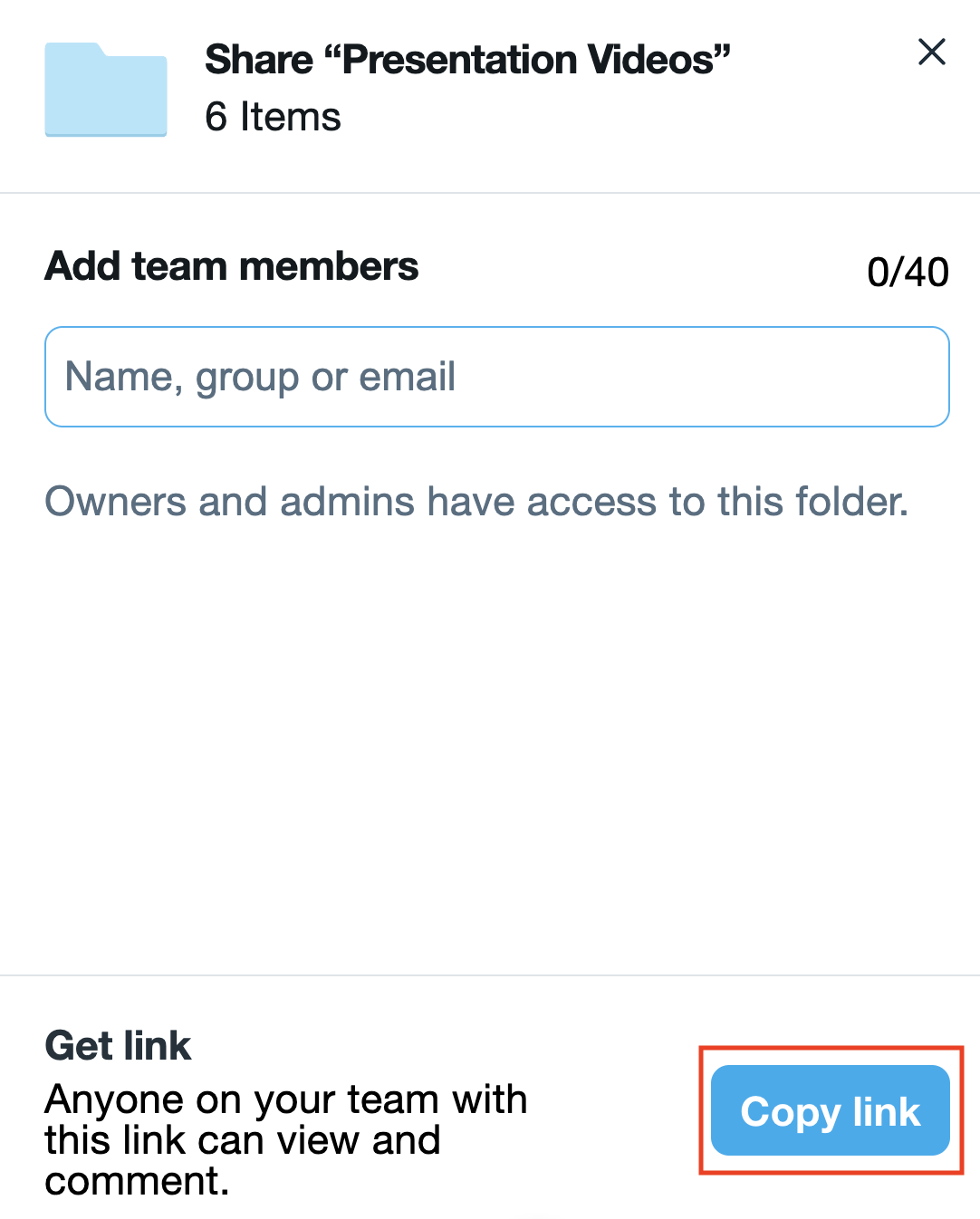Click the Get link heading

click(118, 1046)
